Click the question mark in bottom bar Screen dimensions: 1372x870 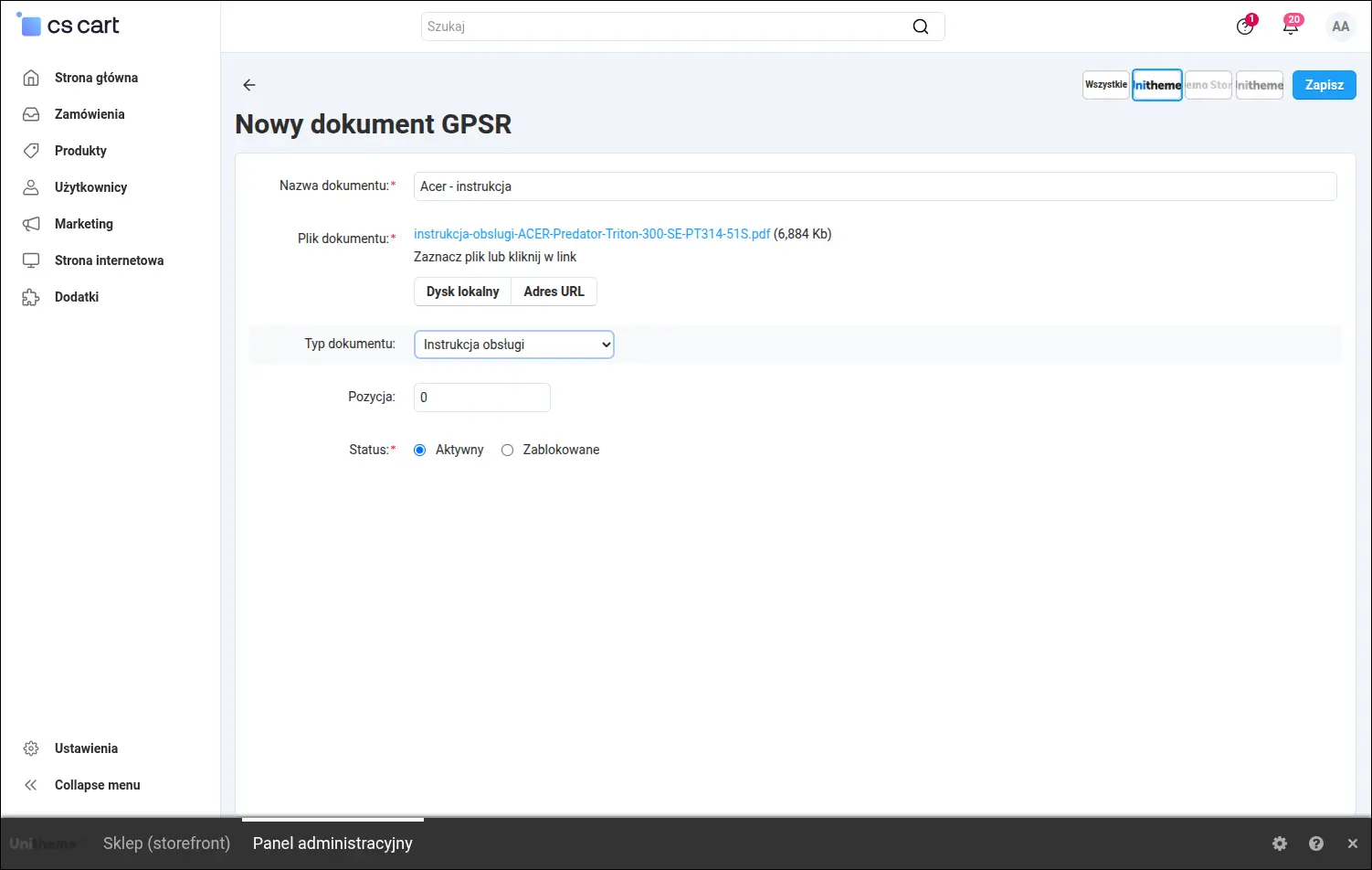(1316, 843)
